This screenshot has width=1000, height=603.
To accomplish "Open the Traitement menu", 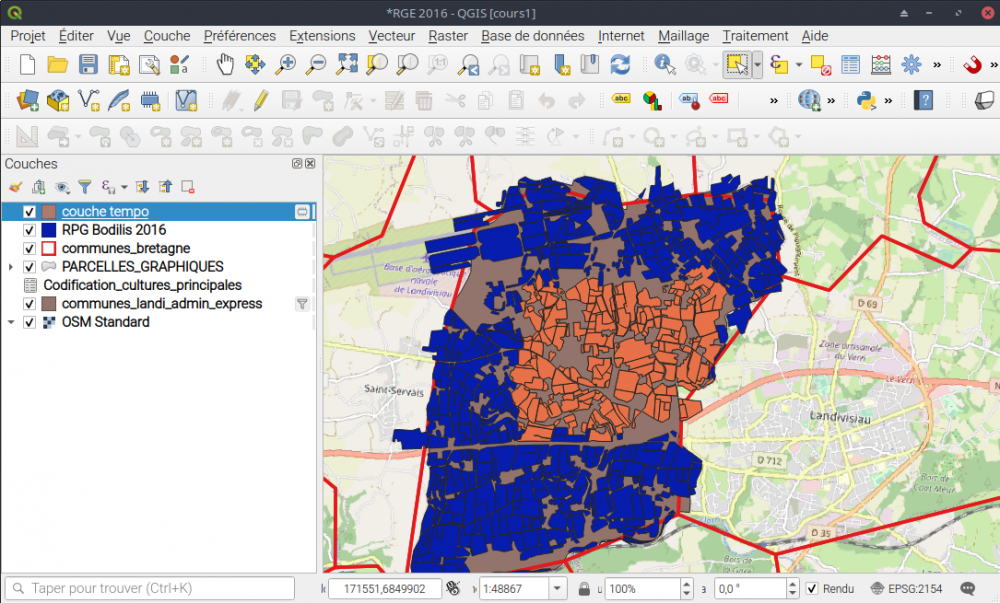I will point(755,35).
